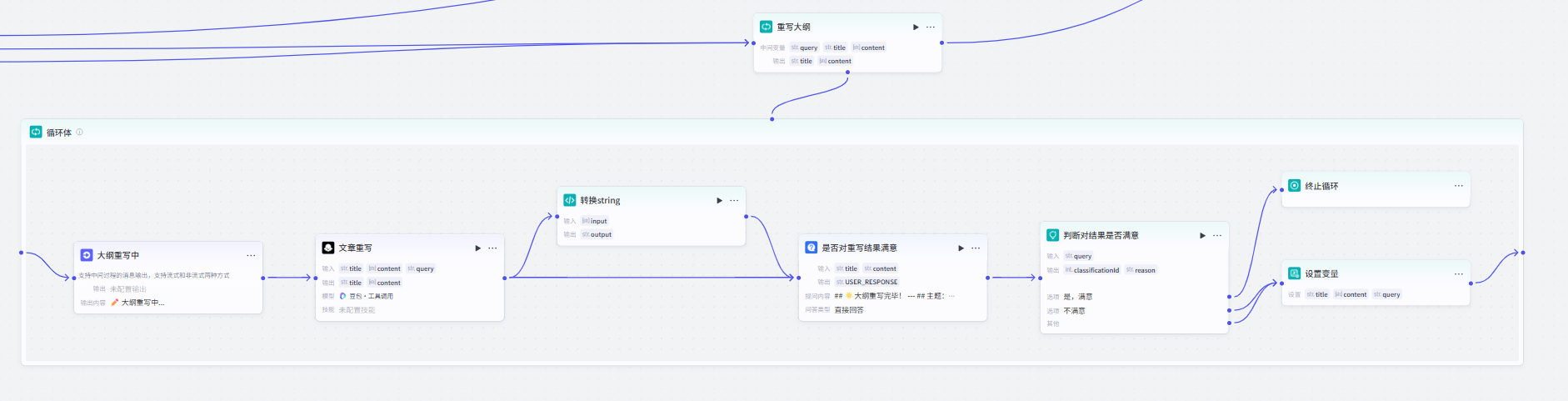Run the 文章重写 node test
The height and width of the screenshot is (401, 1568).
[x=477, y=248]
